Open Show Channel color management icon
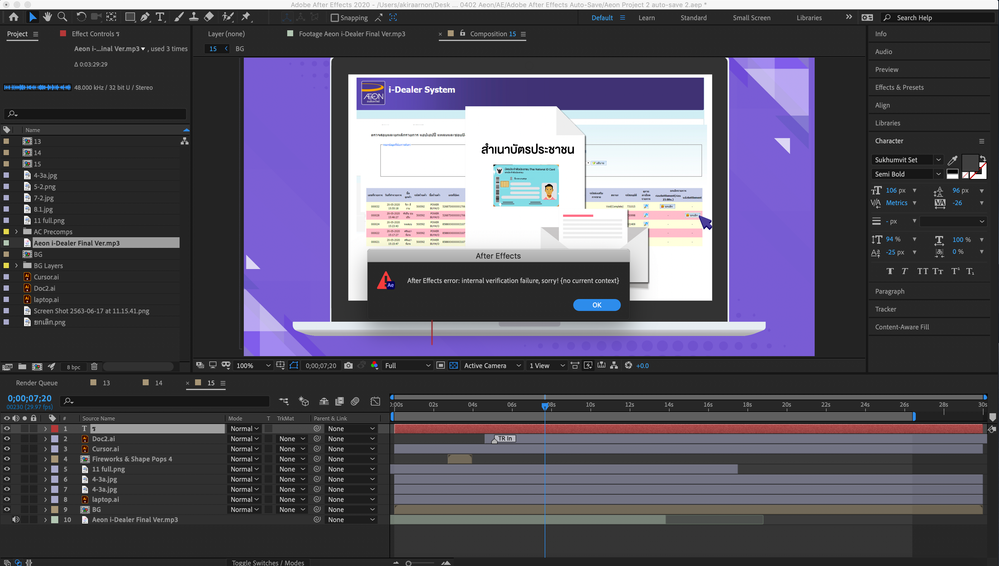This screenshot has width=999, height=566. 374,365
